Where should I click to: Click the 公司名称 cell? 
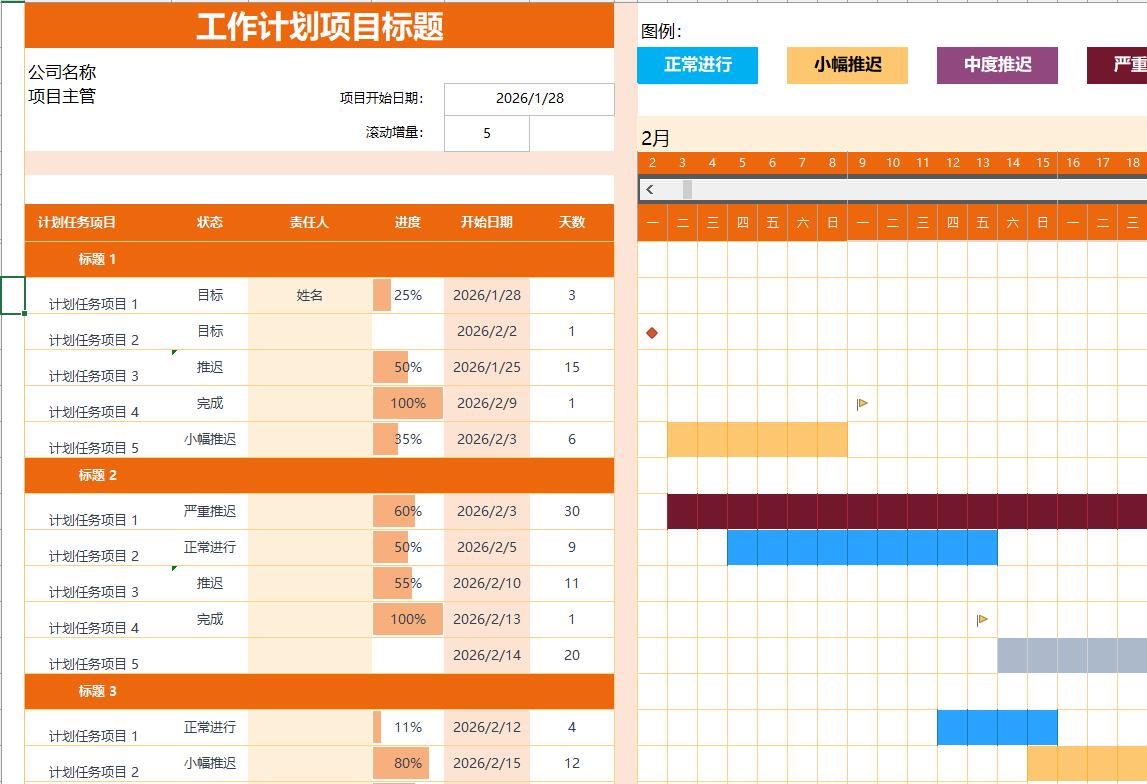[62, 72]
